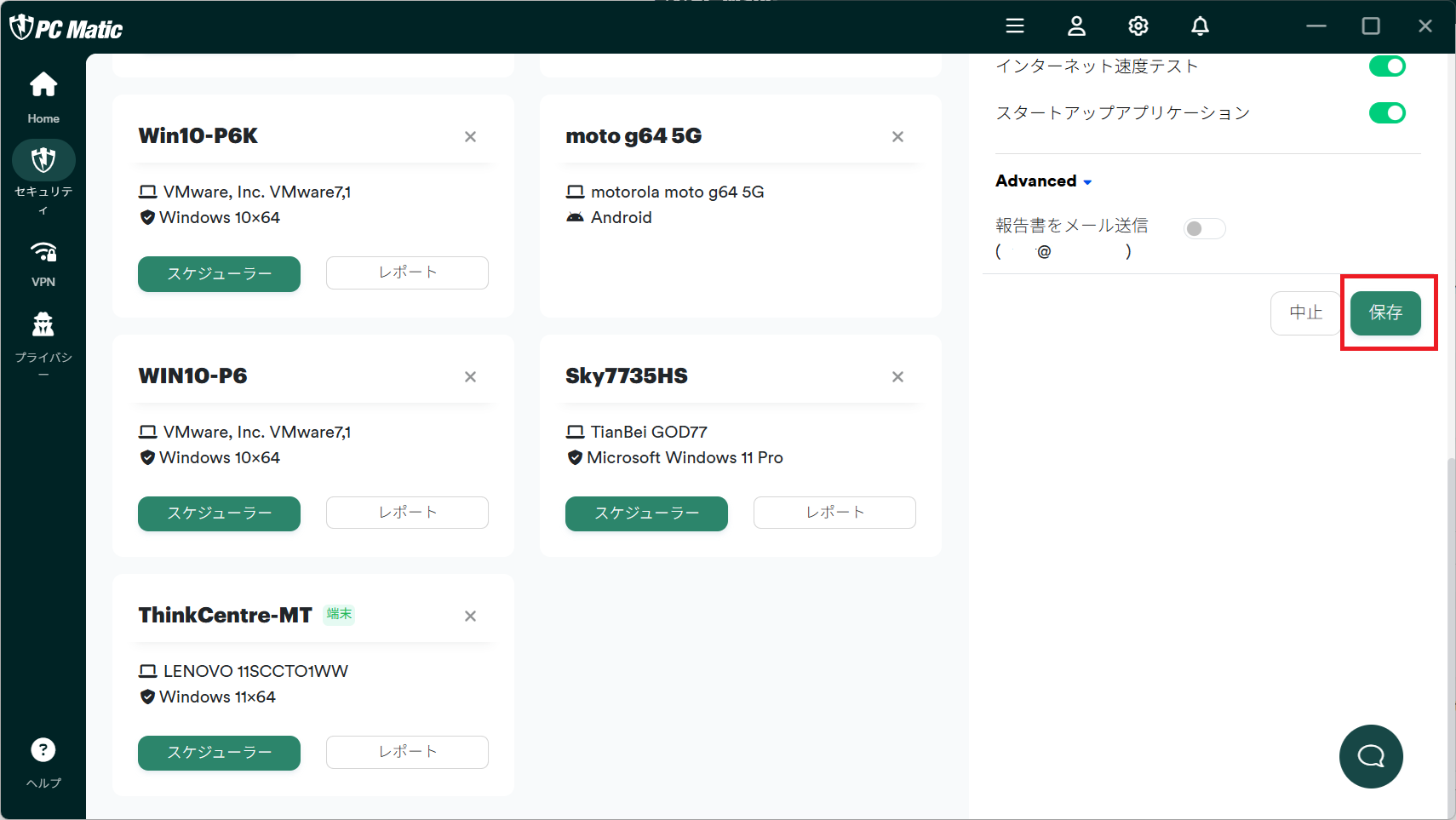Screen dimensions: 1456x820
Task: Open the chat support bubble
Action: pyautogui.click(x=1371, y=756)
